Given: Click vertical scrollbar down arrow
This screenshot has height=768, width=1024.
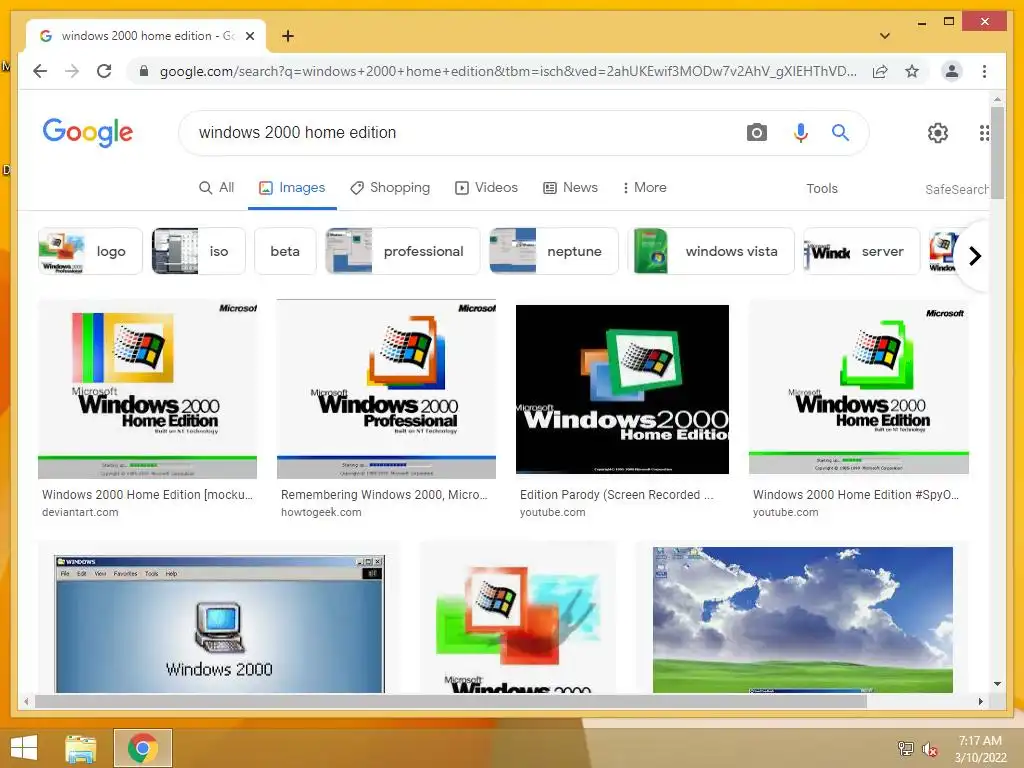Looking at the screenshot, I should coord(997,684).
